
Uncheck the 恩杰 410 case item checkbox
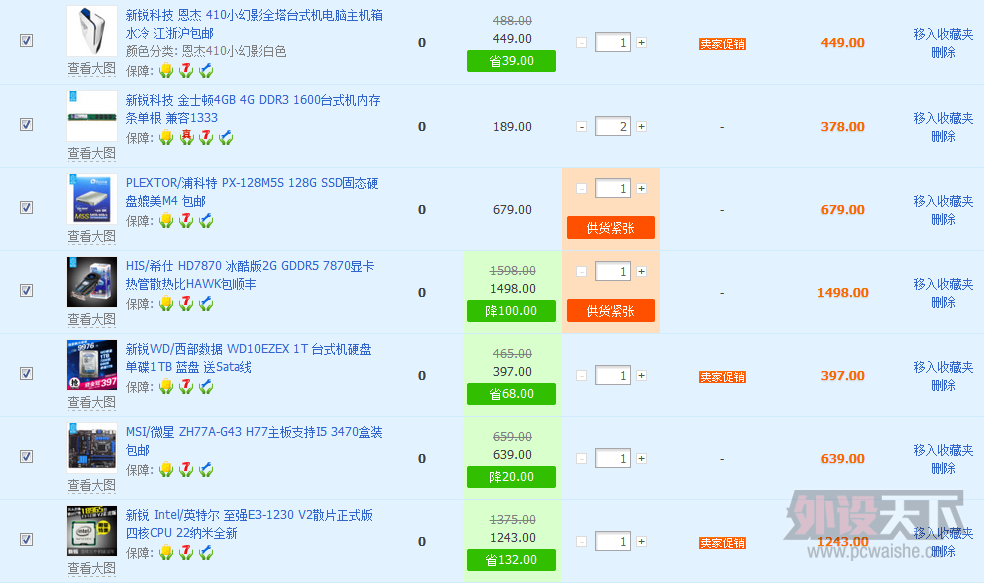[26, 41]
